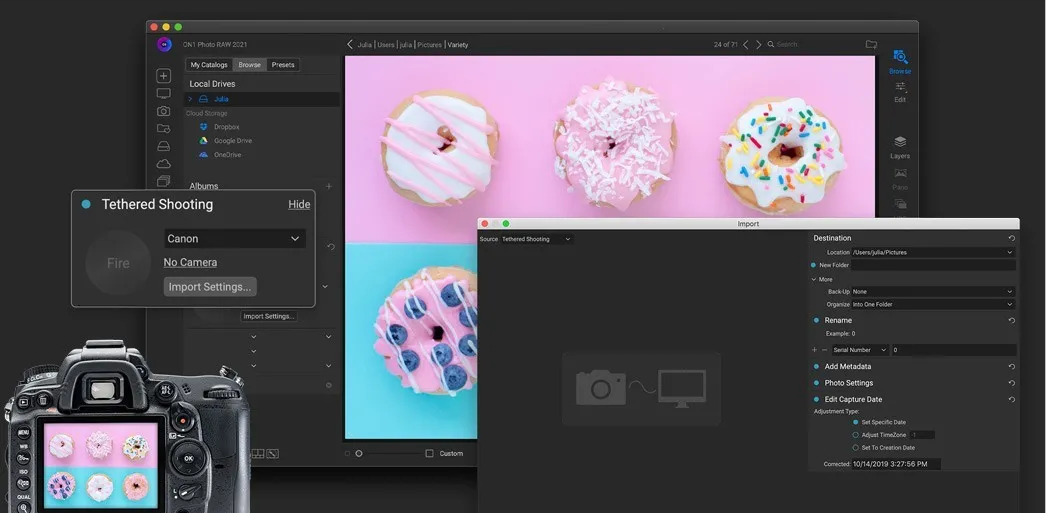
Task: Select Set Specific Date radio button
Action: coord(855,422)
